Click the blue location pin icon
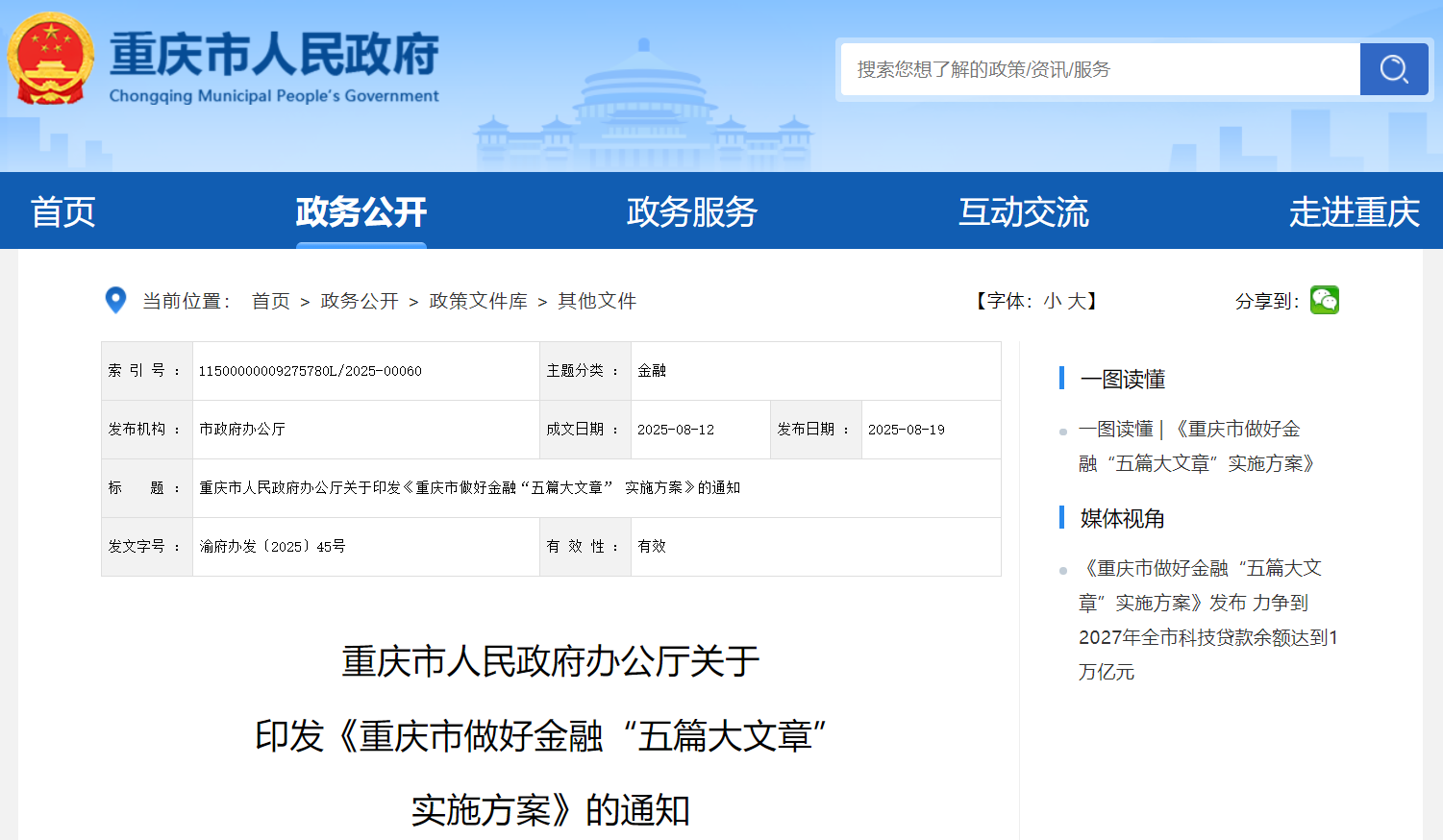Viewport: 1443px width, 840px height. (x=115, y=301)
